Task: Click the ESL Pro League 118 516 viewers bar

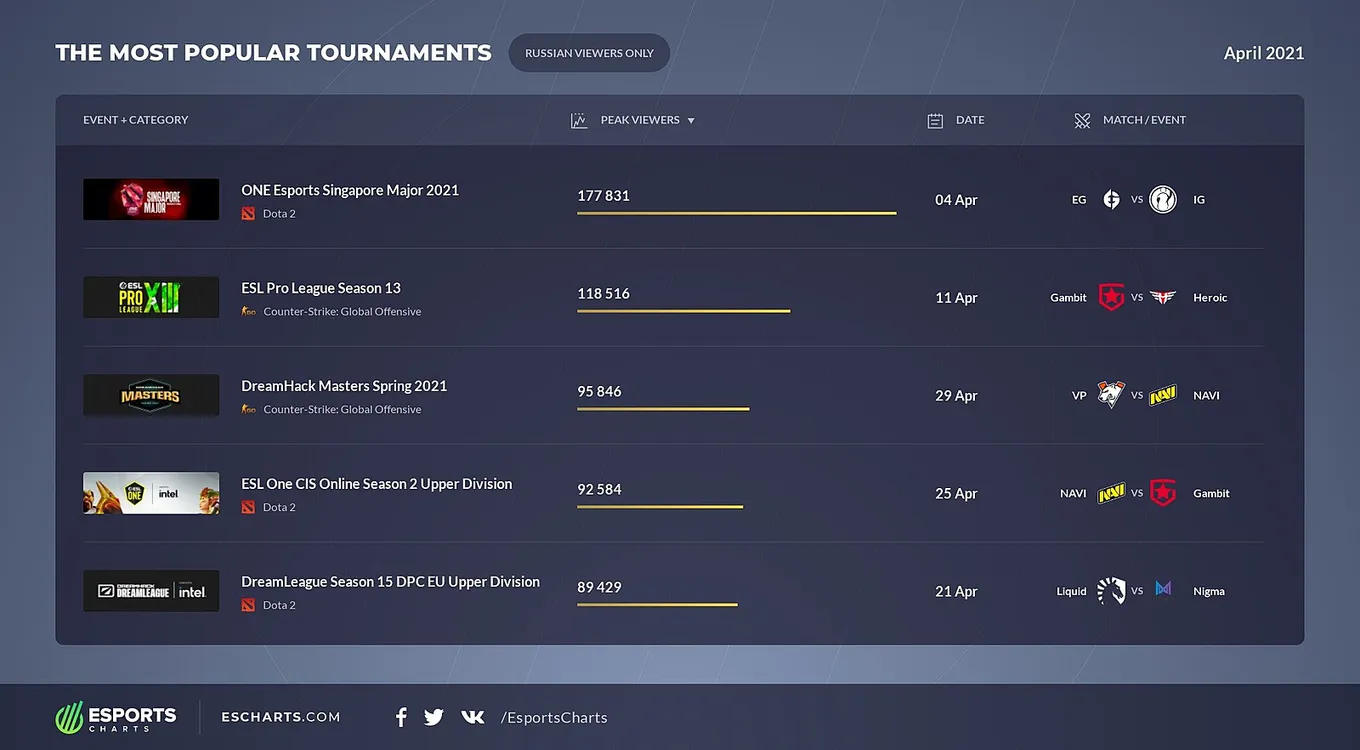Action: 683,311
